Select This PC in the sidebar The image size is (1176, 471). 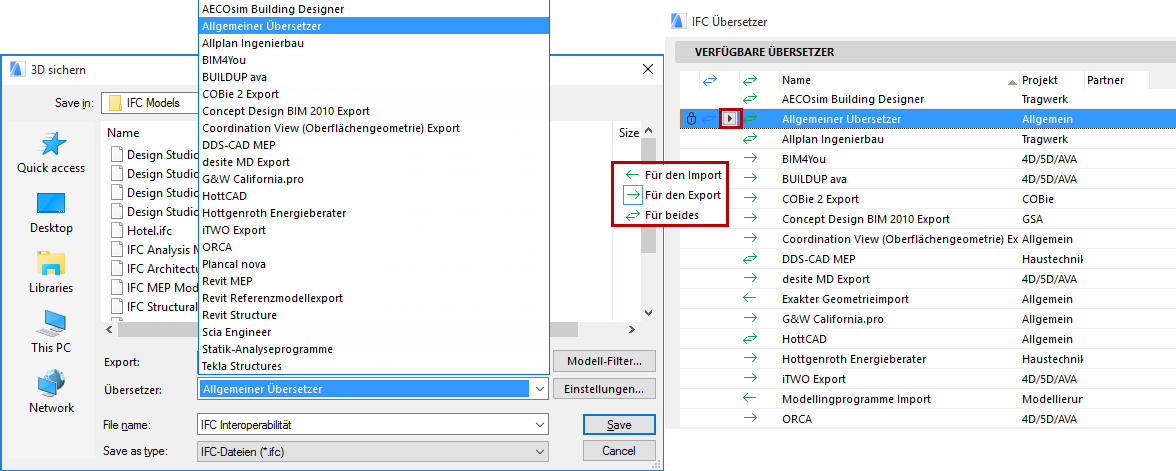(x=51, y=332)
